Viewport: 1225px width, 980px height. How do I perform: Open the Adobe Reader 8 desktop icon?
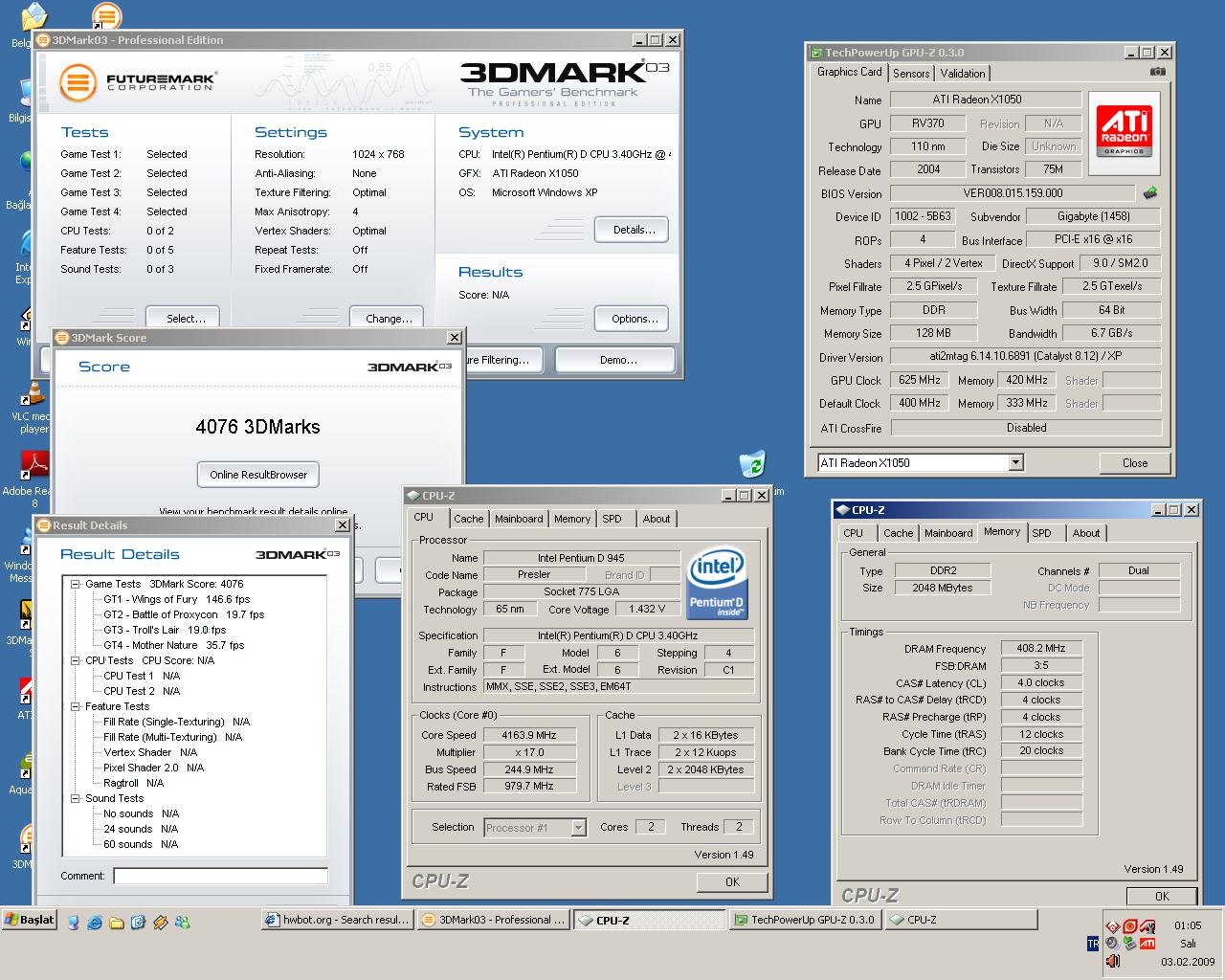(x=34, y=466)
